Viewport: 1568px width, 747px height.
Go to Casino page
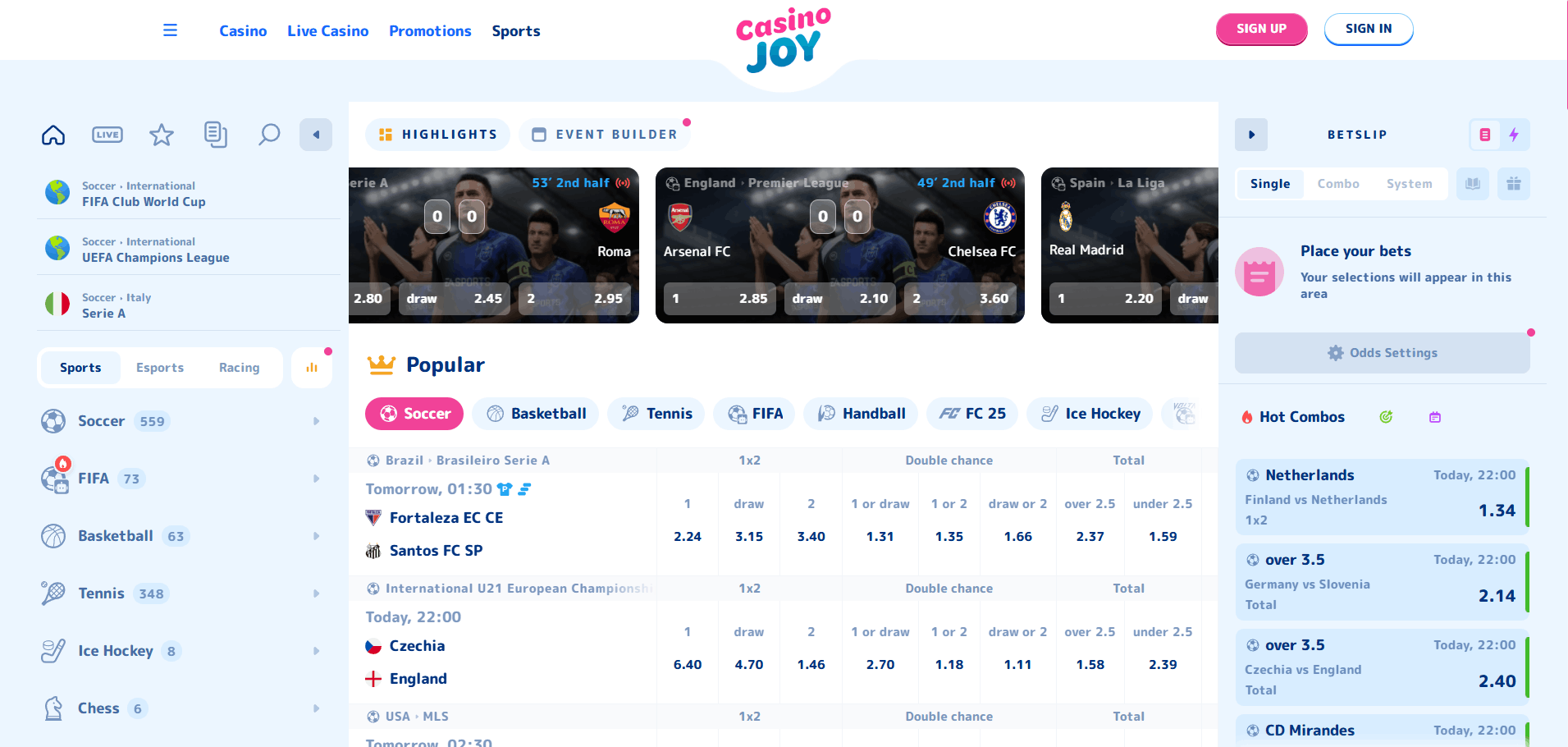pos(243,31)
